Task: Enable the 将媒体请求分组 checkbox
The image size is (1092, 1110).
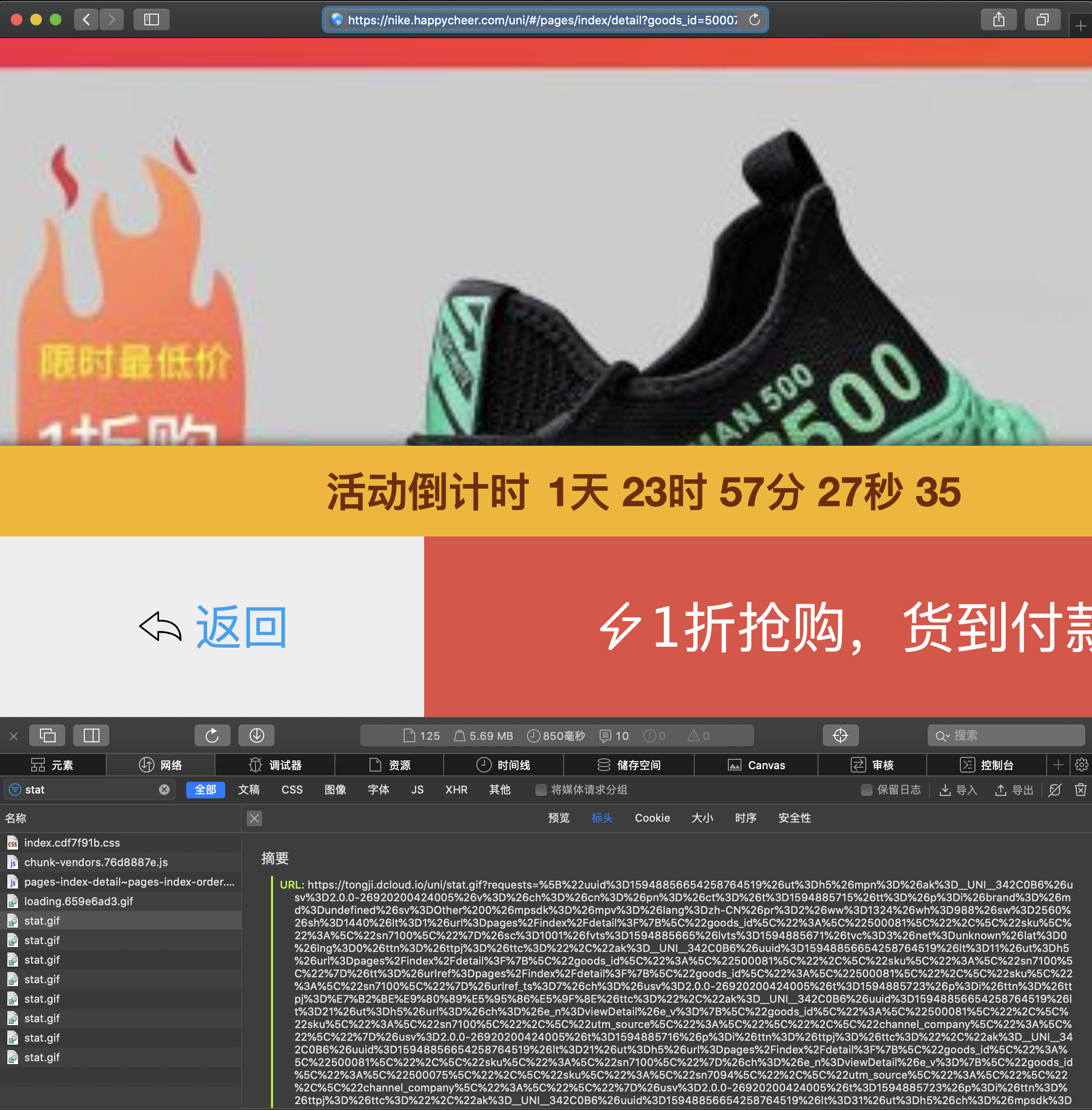Action: [541, 791]
